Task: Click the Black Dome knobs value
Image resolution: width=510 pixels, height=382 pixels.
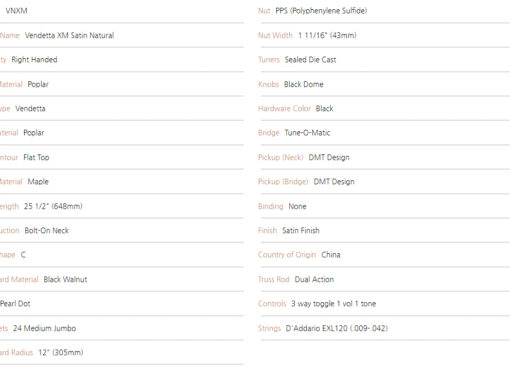Action: pos(304,84)
